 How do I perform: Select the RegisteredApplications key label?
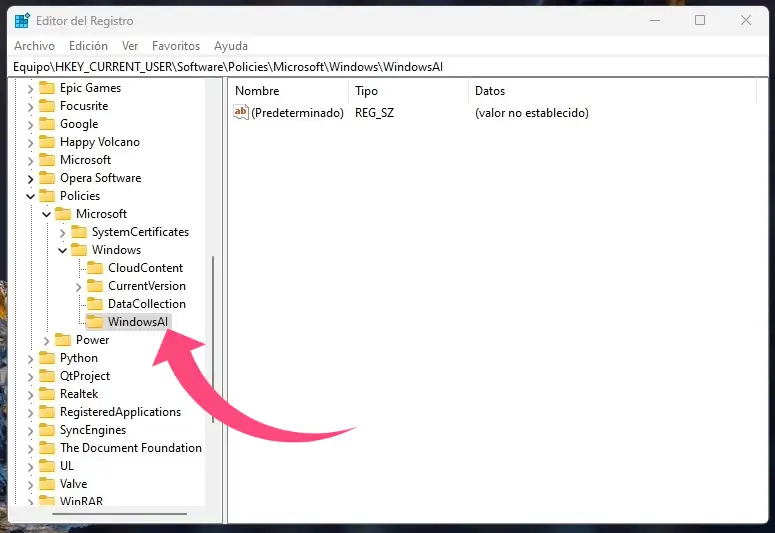coord(120,412)
